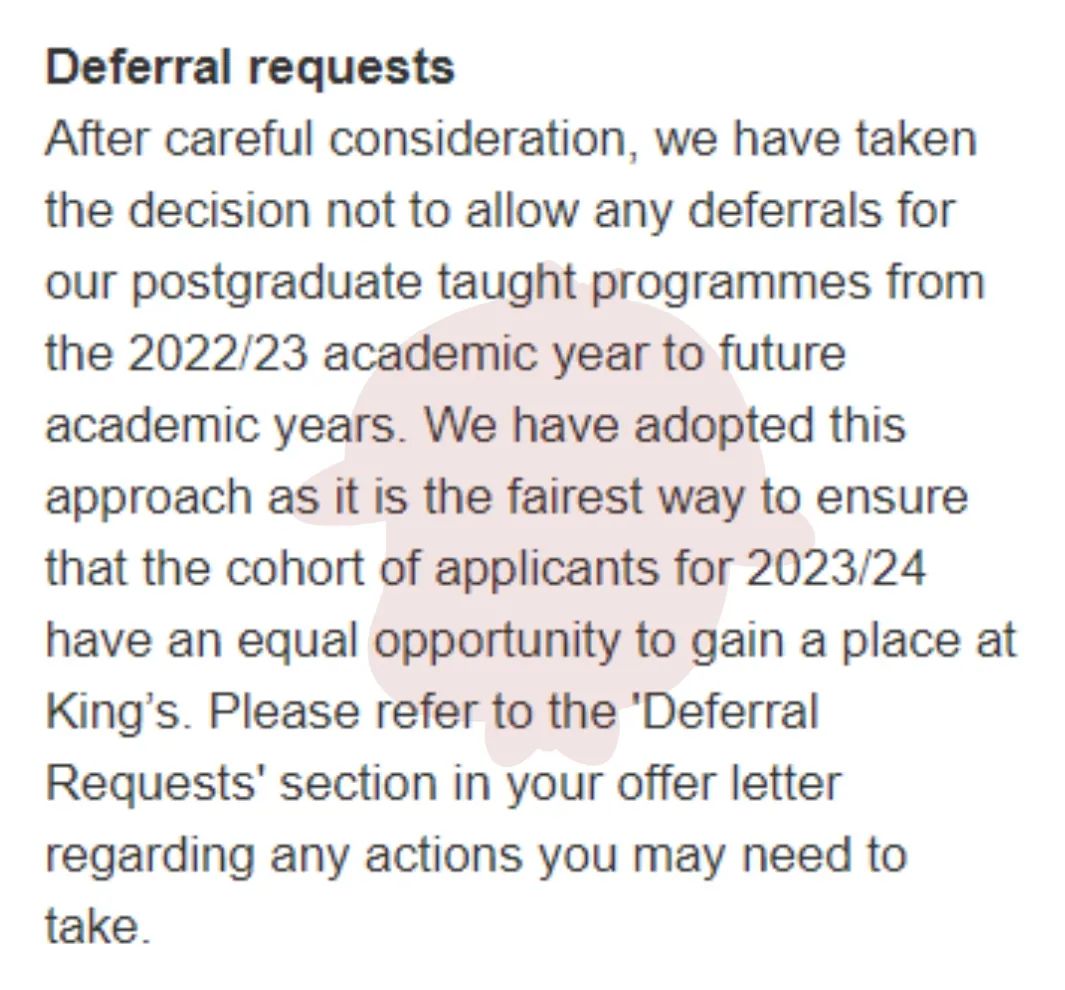This screenshot has width=1065, height=990.
Task: Click the "2023/24" cohort year text
Action: (836, 569)
